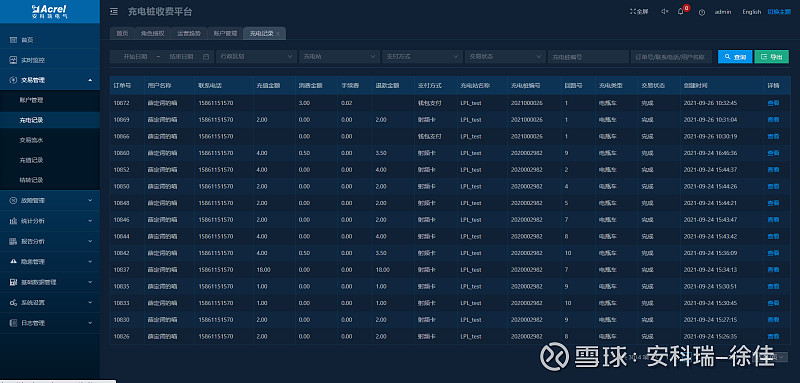
Task: Open the calendar icon in date range
Action: [x=206, y=57]
